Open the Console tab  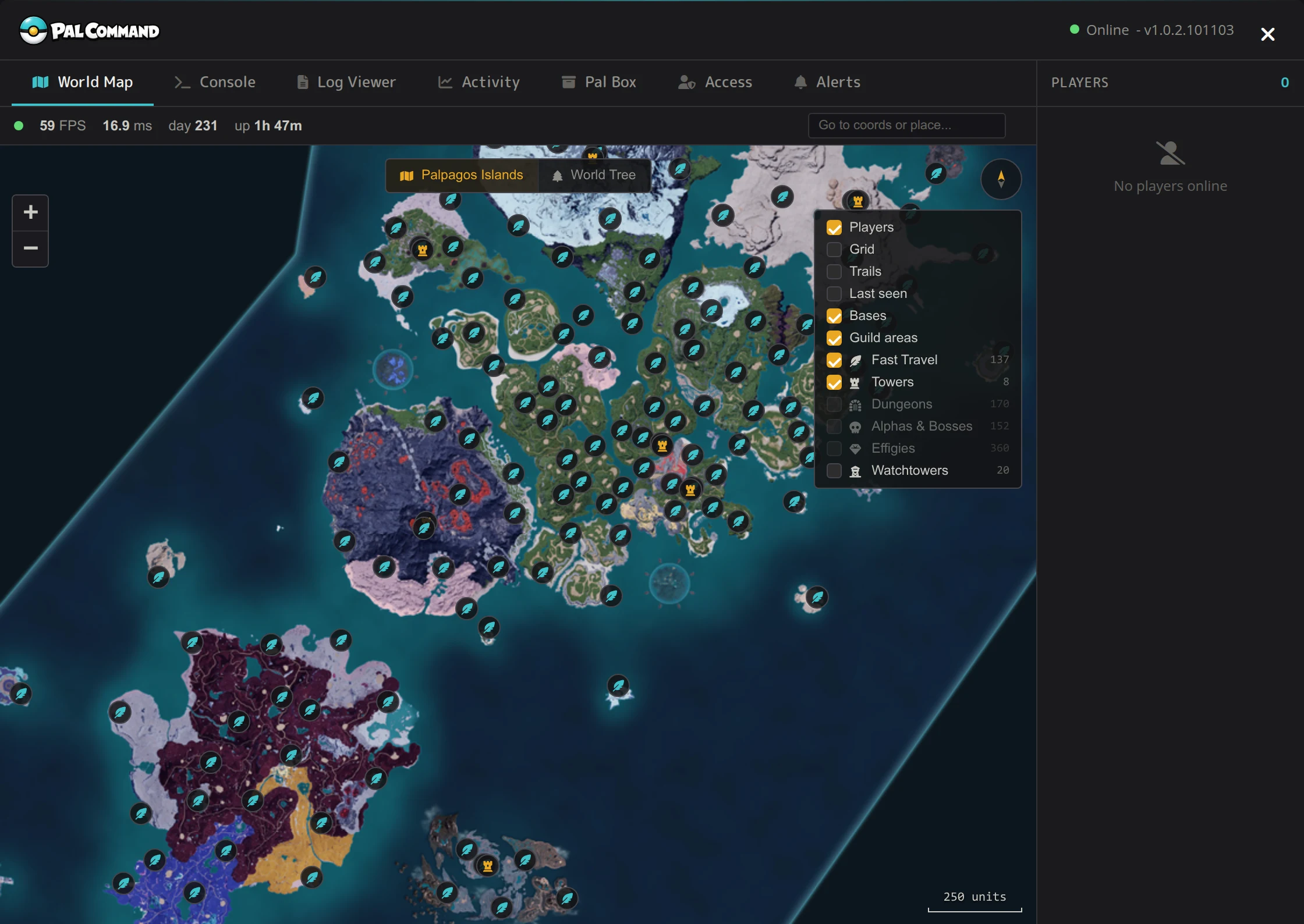point(215,82)
